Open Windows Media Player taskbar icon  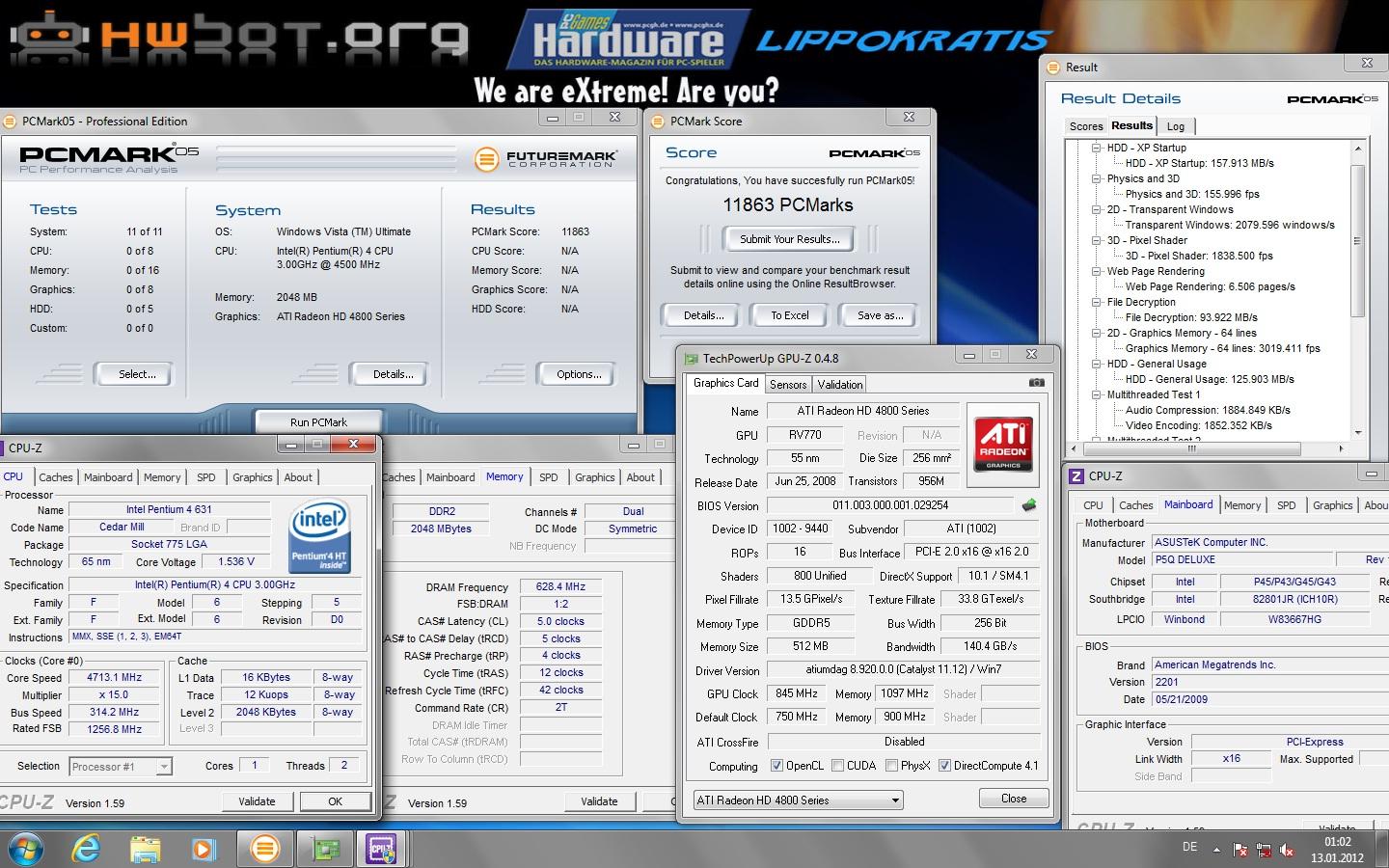click(x=204, y=849)
